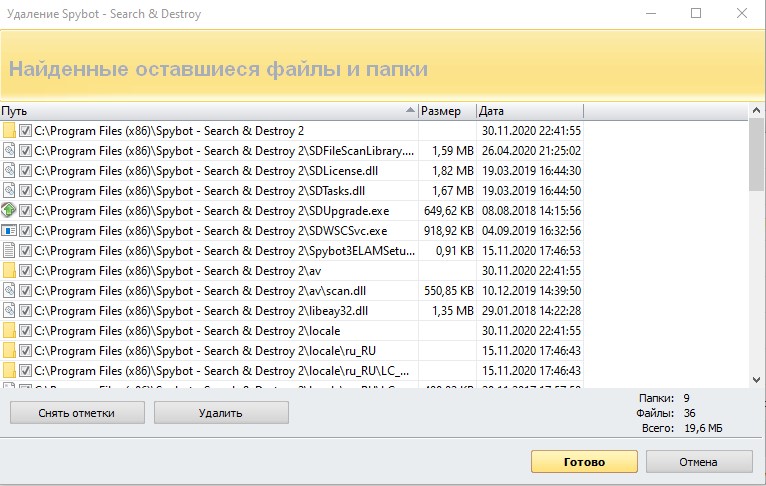Click the DLL icon beside av\scan.dll
This screenshot has height=486, width=766.
click(x=9, y=291)
